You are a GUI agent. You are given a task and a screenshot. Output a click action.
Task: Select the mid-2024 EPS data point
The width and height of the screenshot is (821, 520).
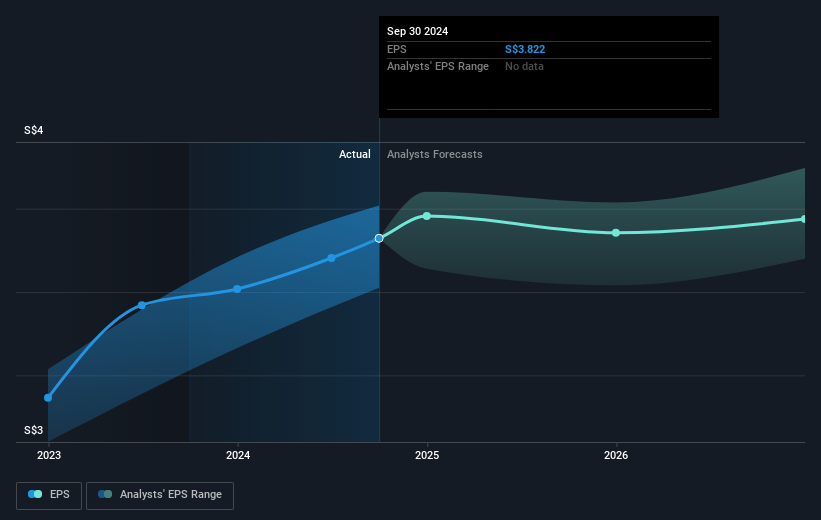(331, 258)
